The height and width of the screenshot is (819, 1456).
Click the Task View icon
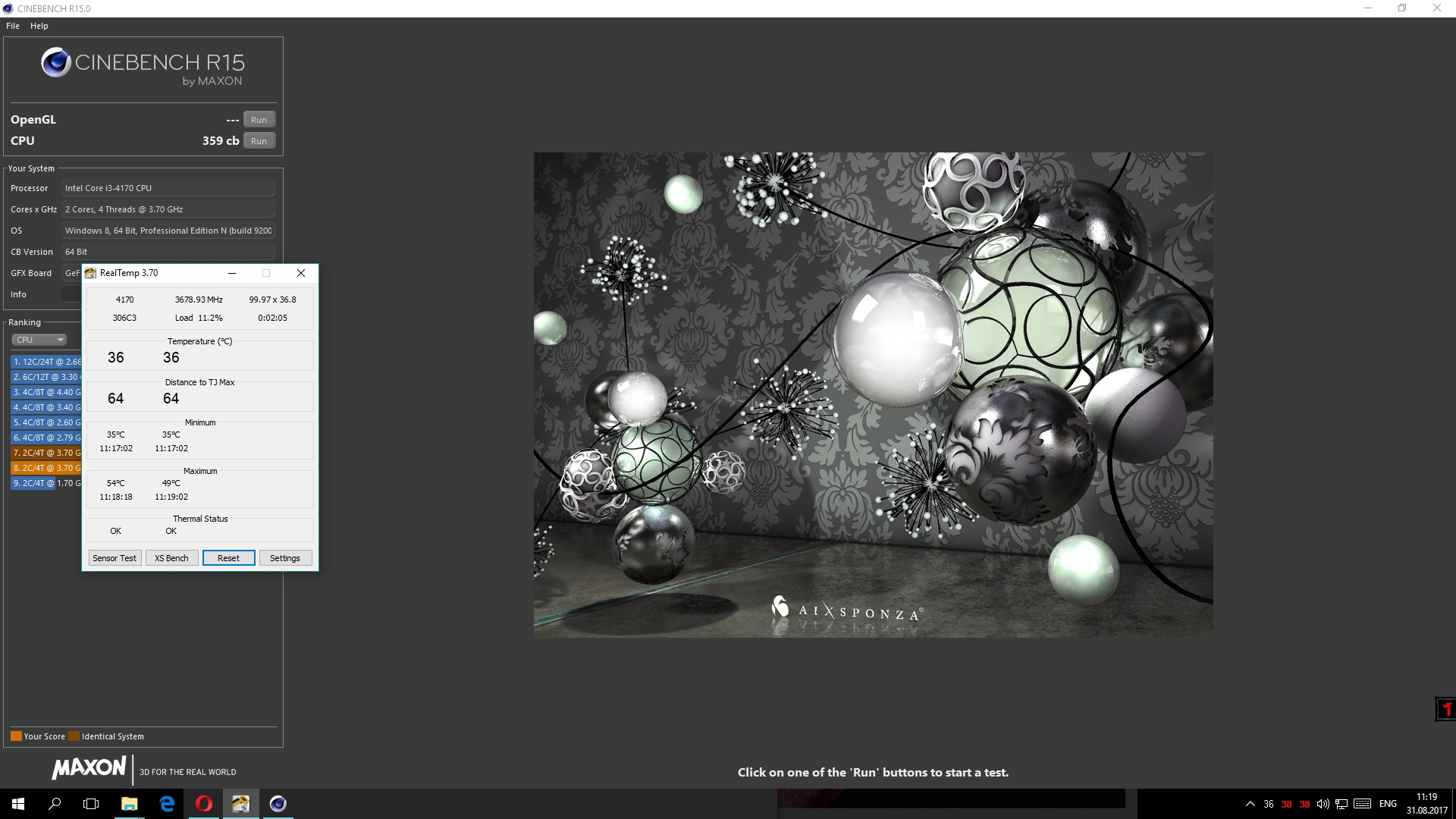tap(91, 804)
